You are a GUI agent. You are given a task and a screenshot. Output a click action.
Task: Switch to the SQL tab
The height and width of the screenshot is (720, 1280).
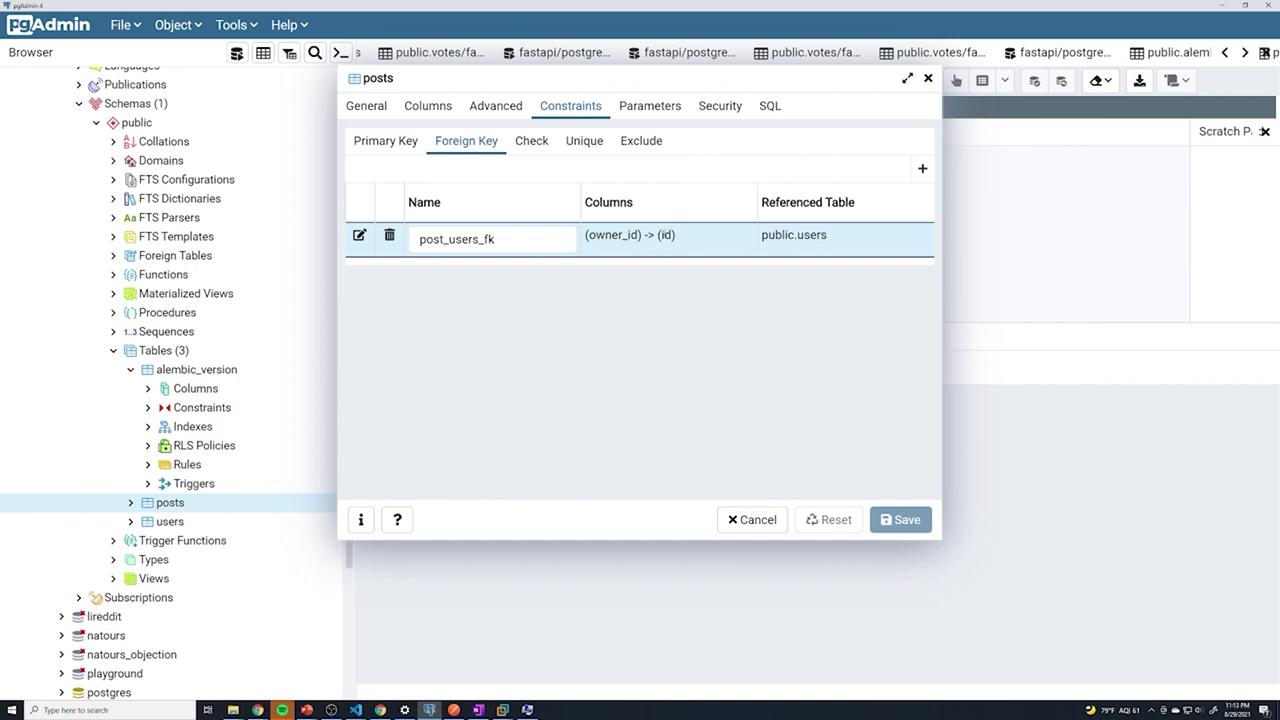click(770, 106)
